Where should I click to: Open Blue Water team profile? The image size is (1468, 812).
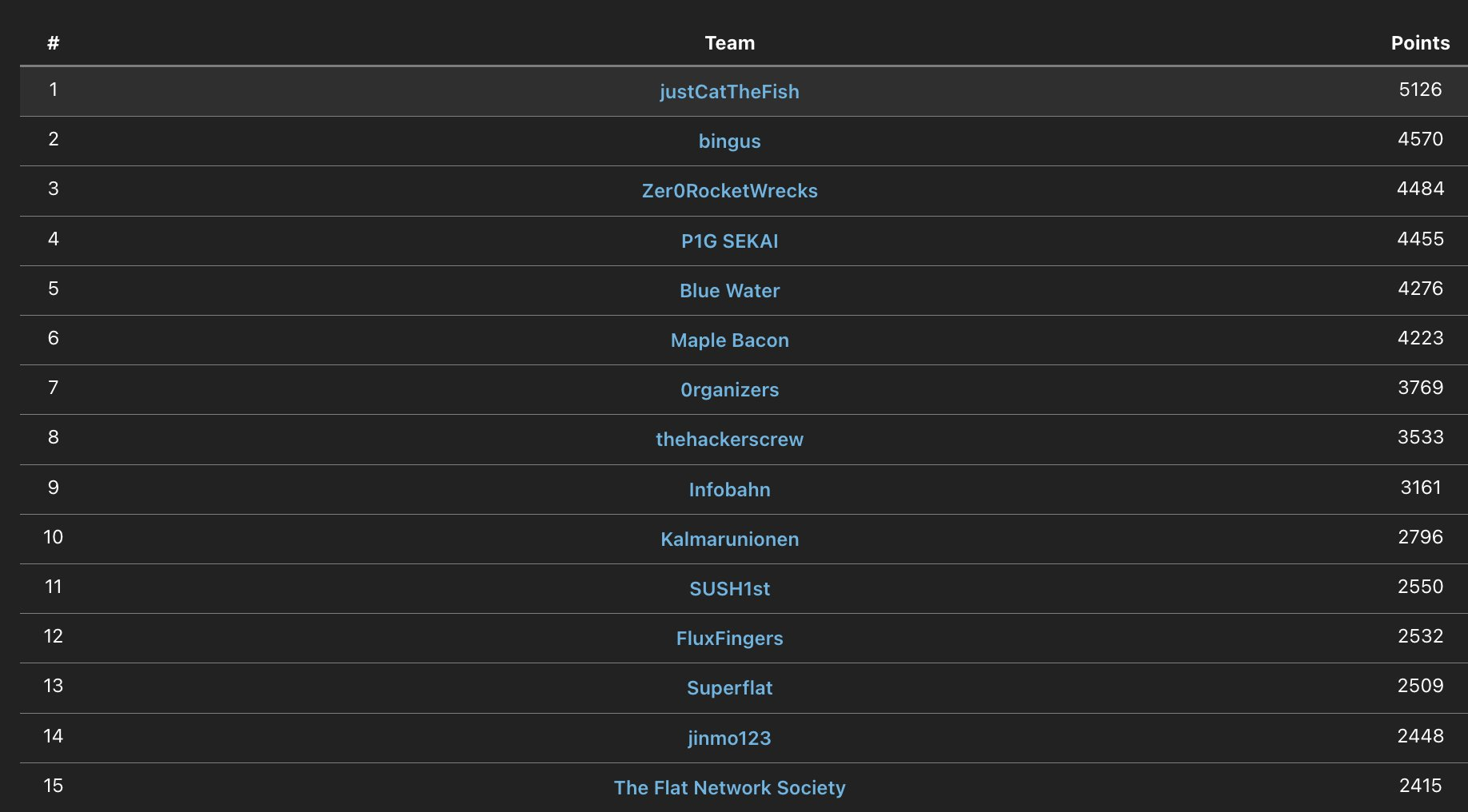(729, 291)
